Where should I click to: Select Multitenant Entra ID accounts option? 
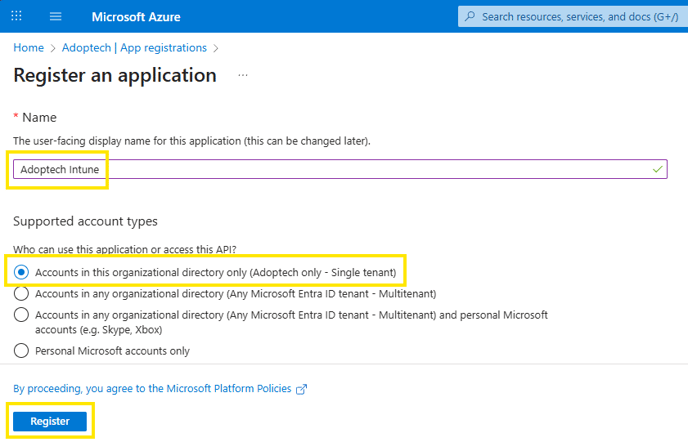21,293
